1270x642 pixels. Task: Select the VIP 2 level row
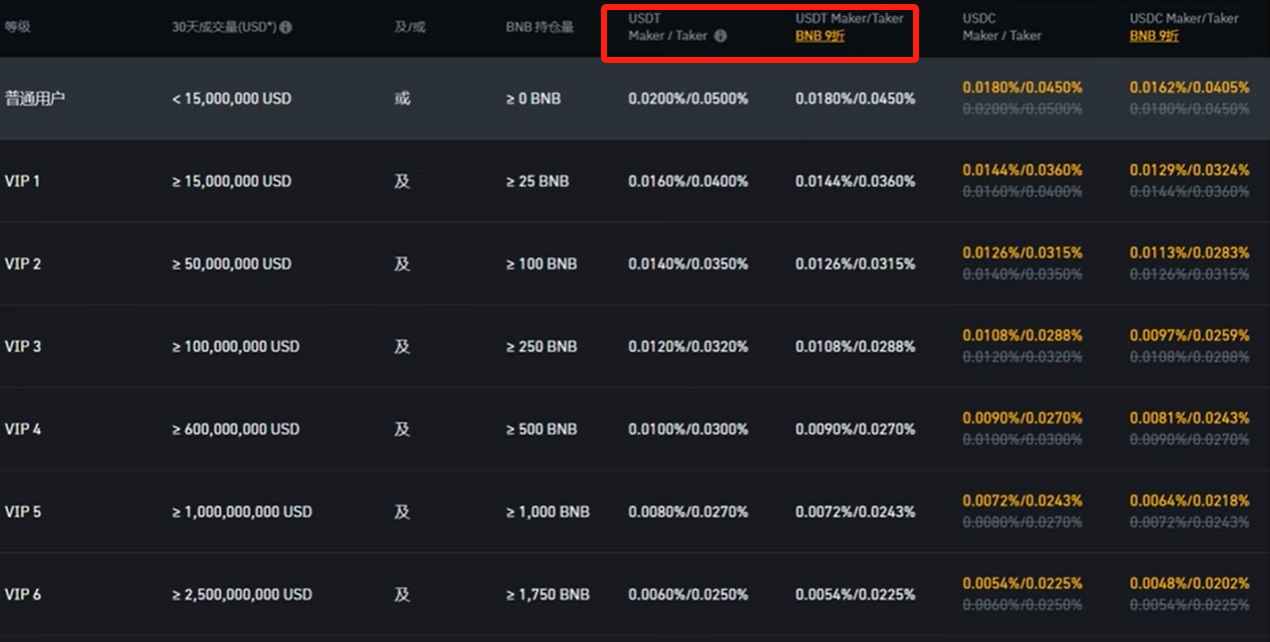(x=23, y=264)
